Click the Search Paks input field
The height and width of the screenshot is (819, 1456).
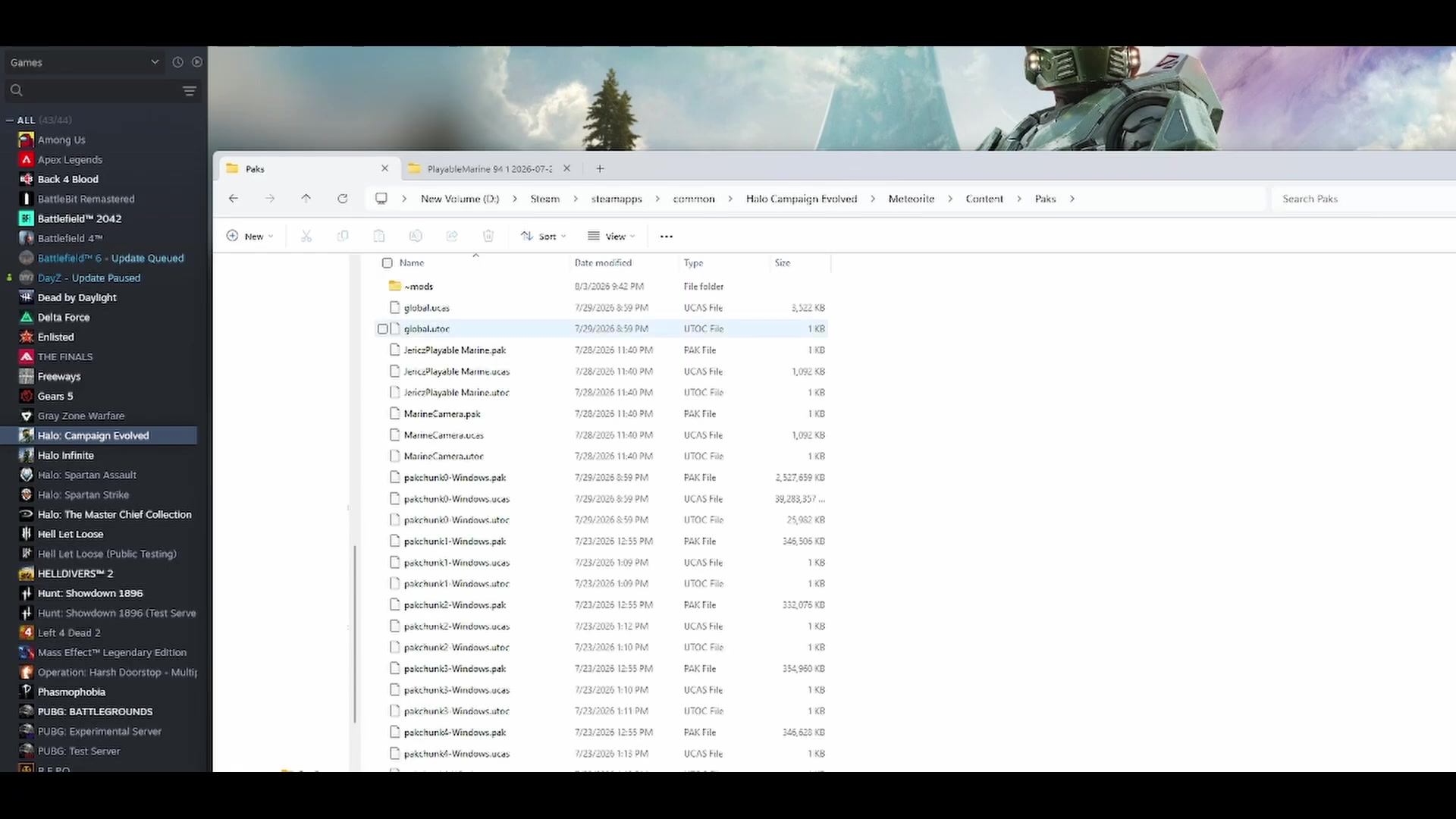(x=1363, y=199)
